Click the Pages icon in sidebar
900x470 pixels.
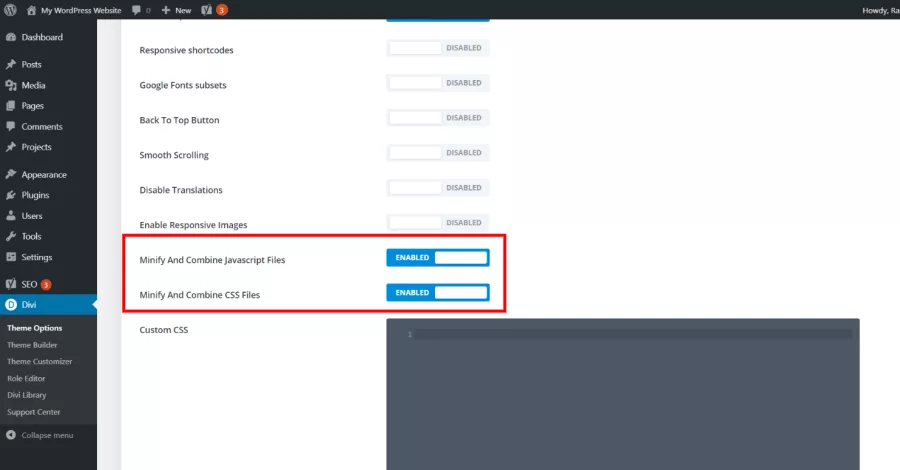[x=11, y=106]
